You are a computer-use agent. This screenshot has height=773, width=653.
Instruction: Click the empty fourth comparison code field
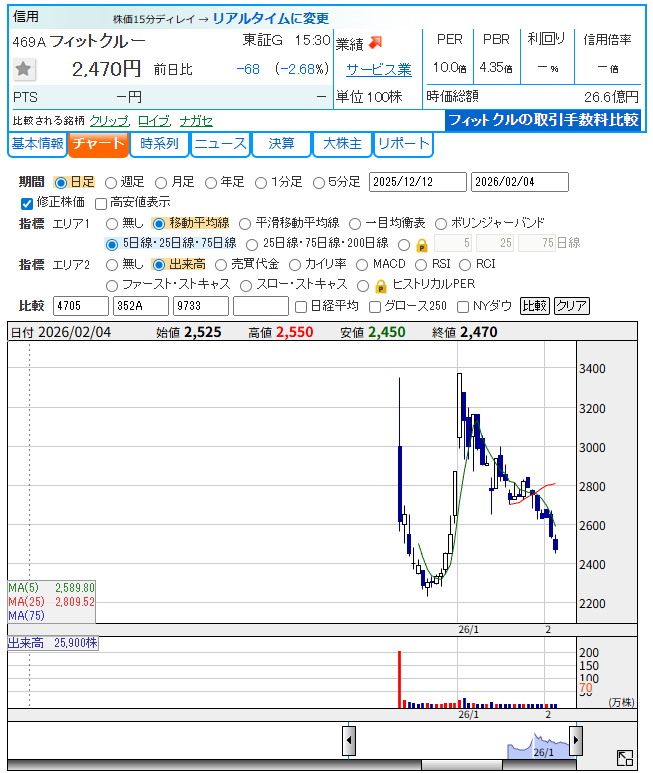(261, 306)
